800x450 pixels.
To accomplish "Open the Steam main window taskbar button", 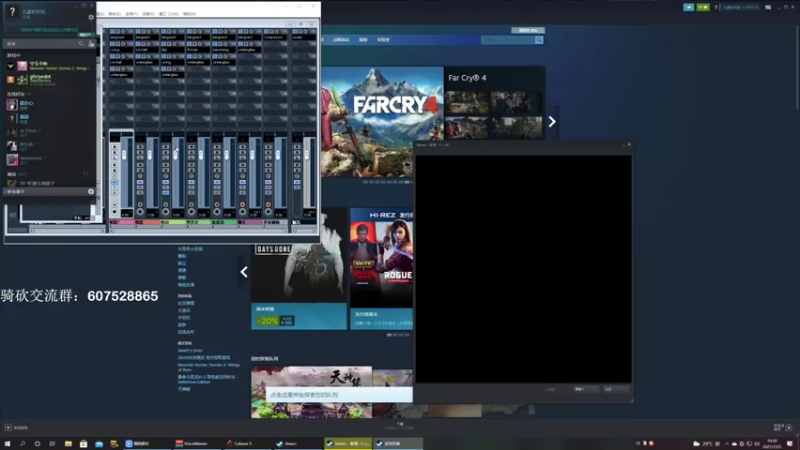I will [x=297, y=444].
